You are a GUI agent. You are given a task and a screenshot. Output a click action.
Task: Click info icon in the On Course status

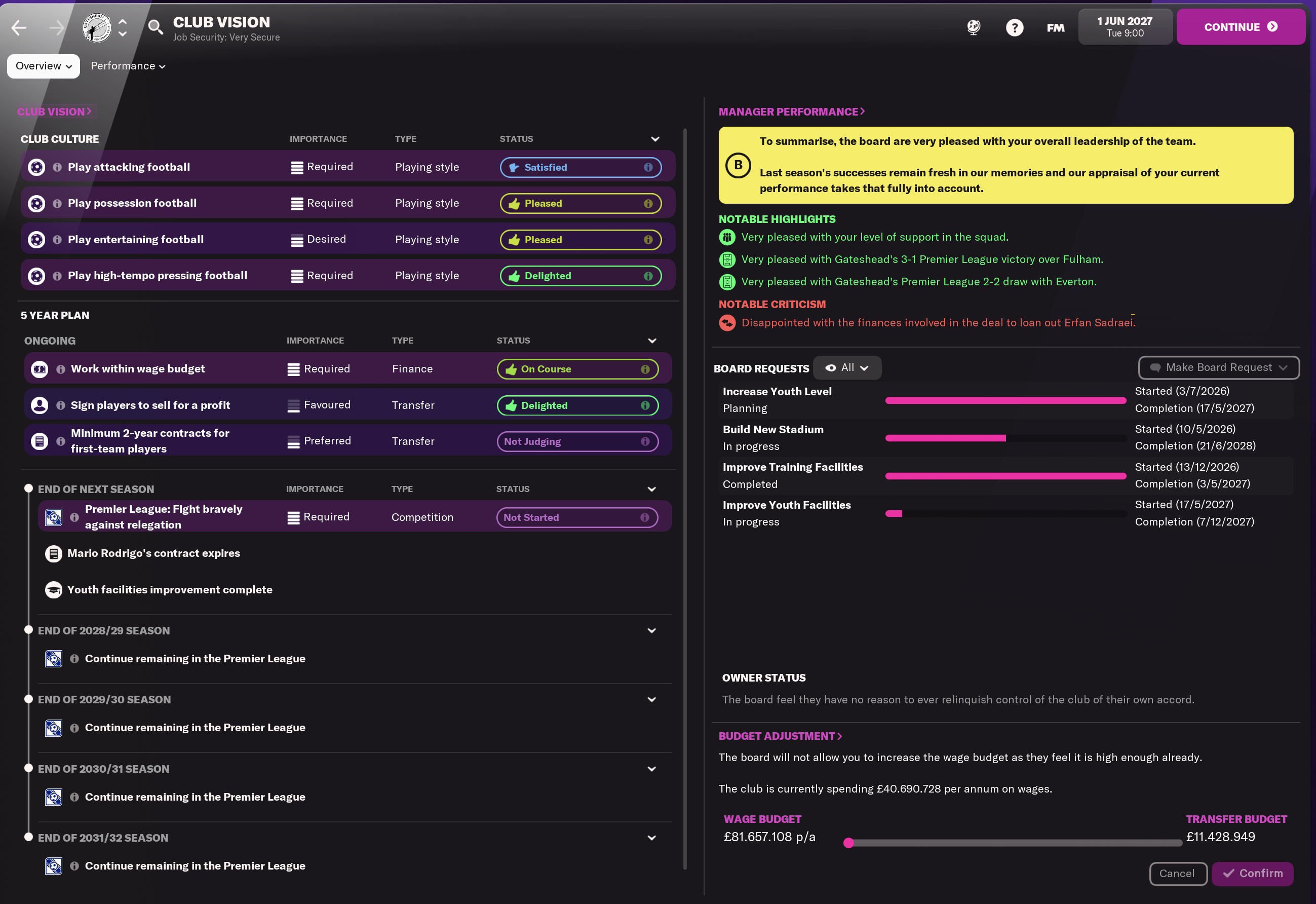(645, 369)
